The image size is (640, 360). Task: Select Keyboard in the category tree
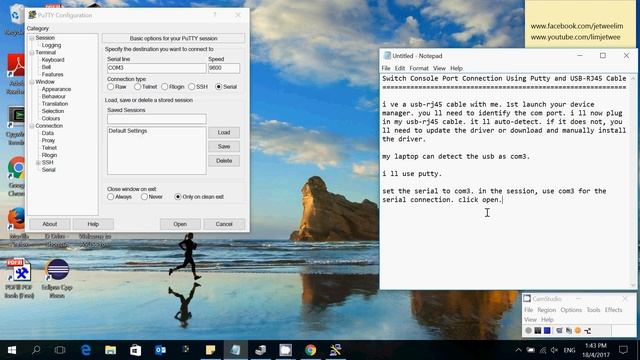(x=53, y=60)
